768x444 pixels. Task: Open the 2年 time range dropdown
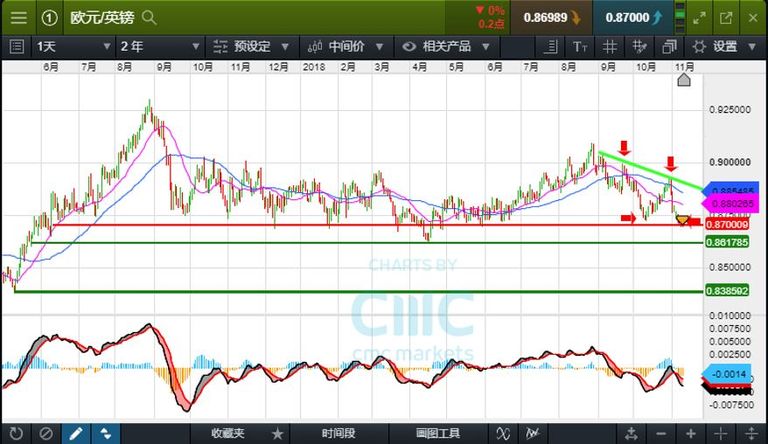[160, 47]
